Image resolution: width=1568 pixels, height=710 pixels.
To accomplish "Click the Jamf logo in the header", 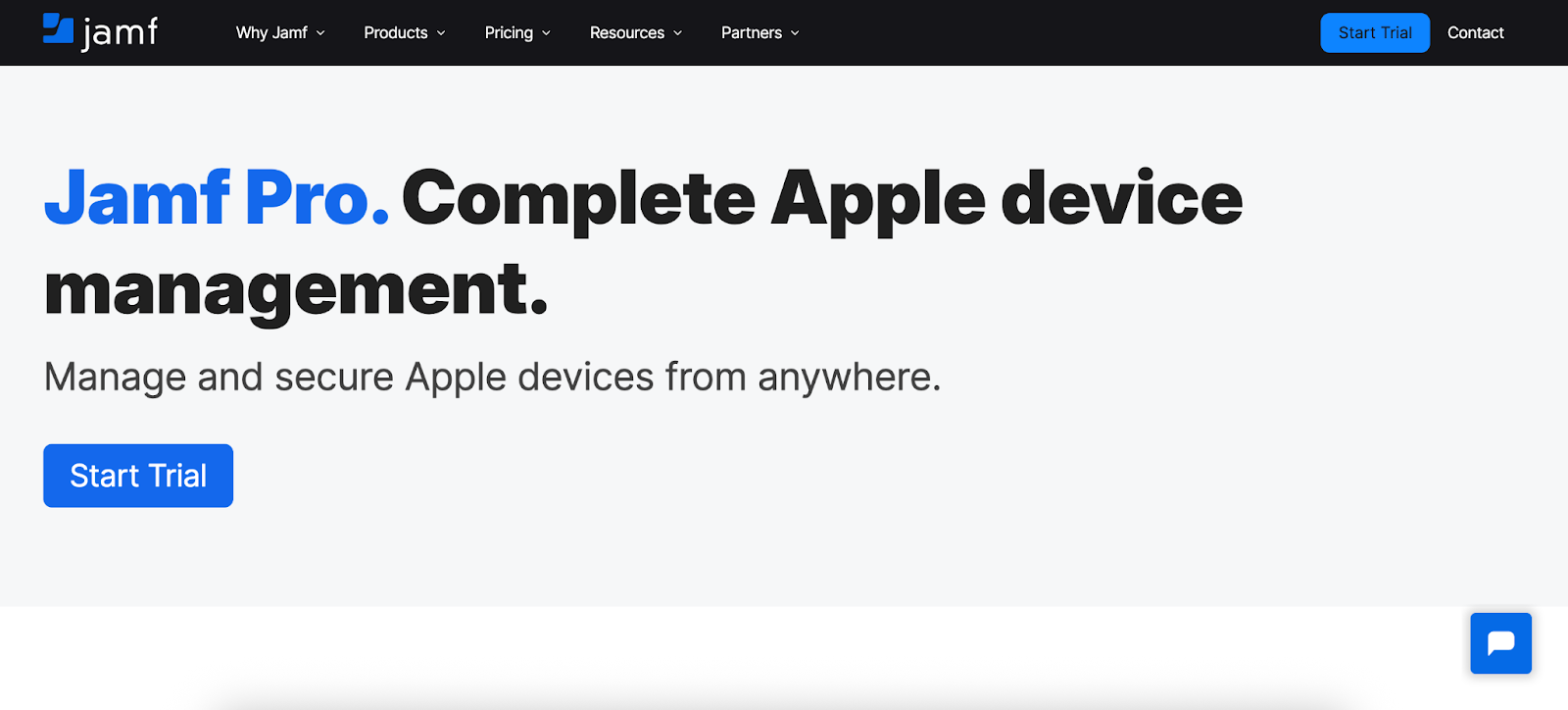I will 100,32.
